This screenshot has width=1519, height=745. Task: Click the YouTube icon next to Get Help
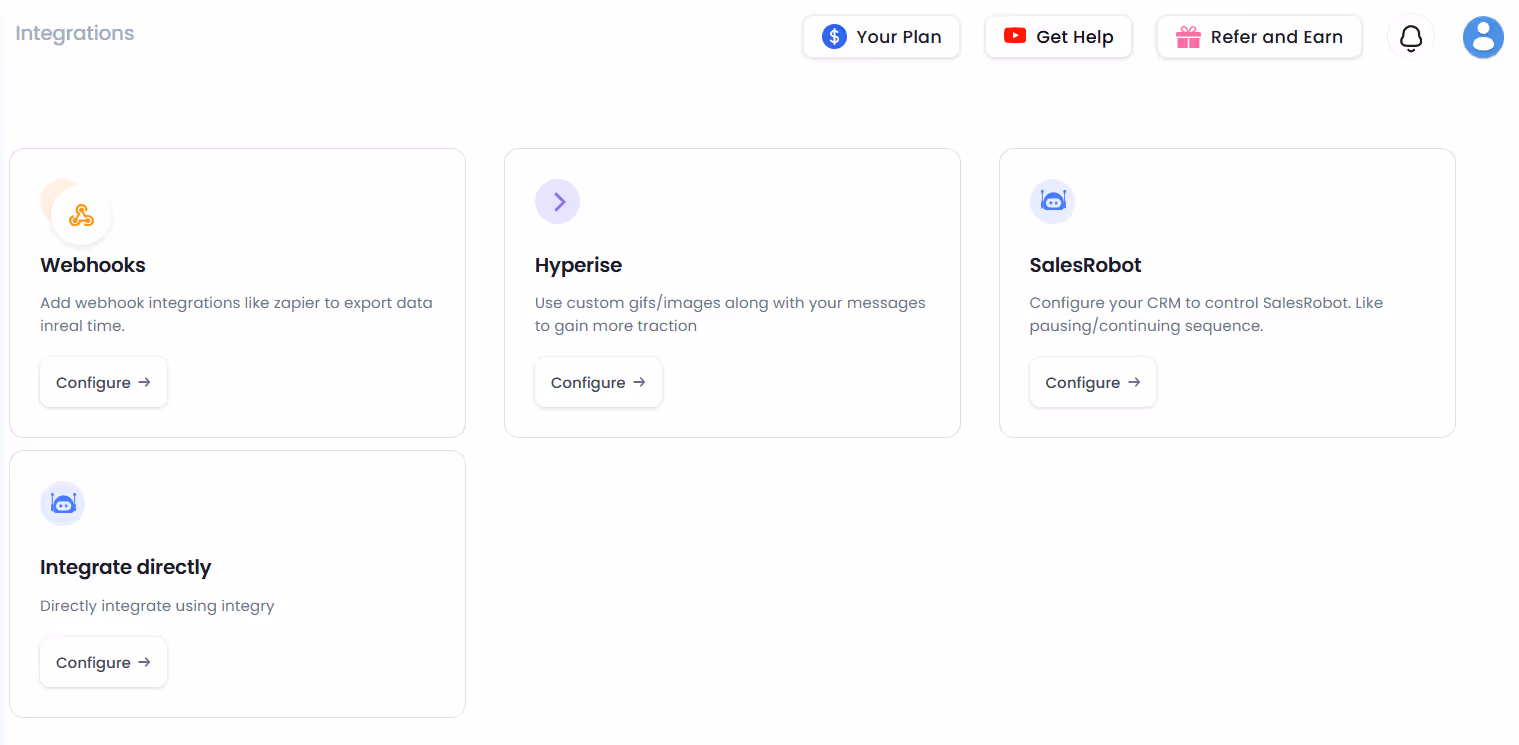[1015, 36]
